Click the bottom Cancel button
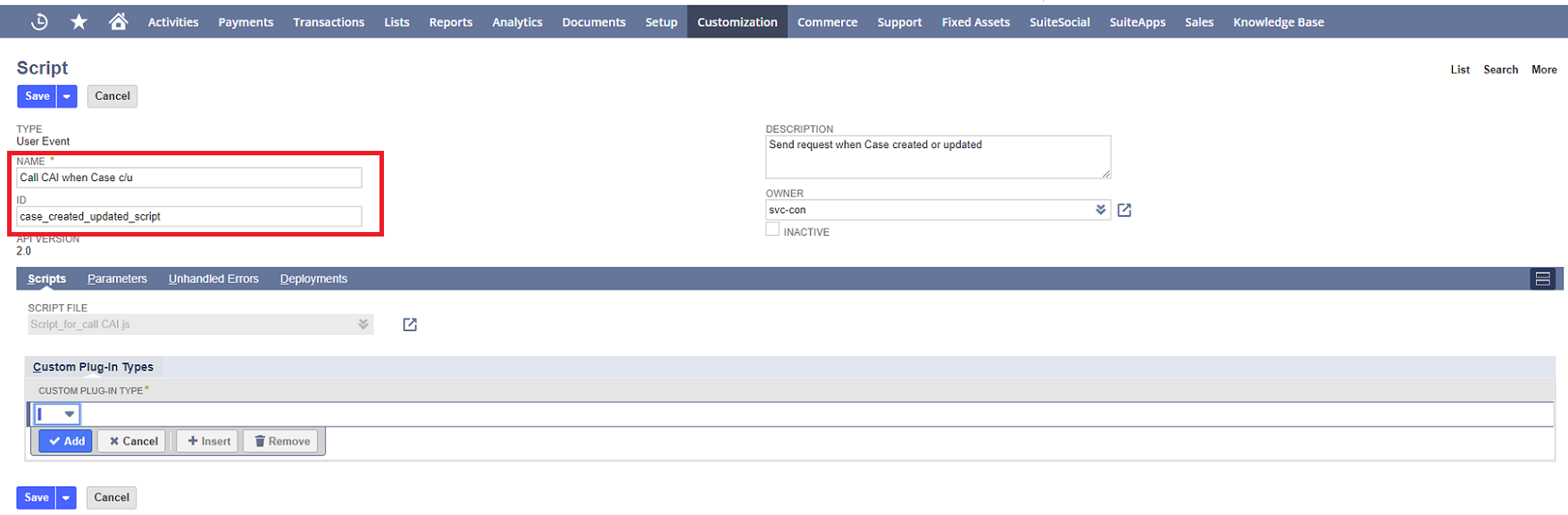The height and width of the screenshot is (515, 1568). point(112,498)
